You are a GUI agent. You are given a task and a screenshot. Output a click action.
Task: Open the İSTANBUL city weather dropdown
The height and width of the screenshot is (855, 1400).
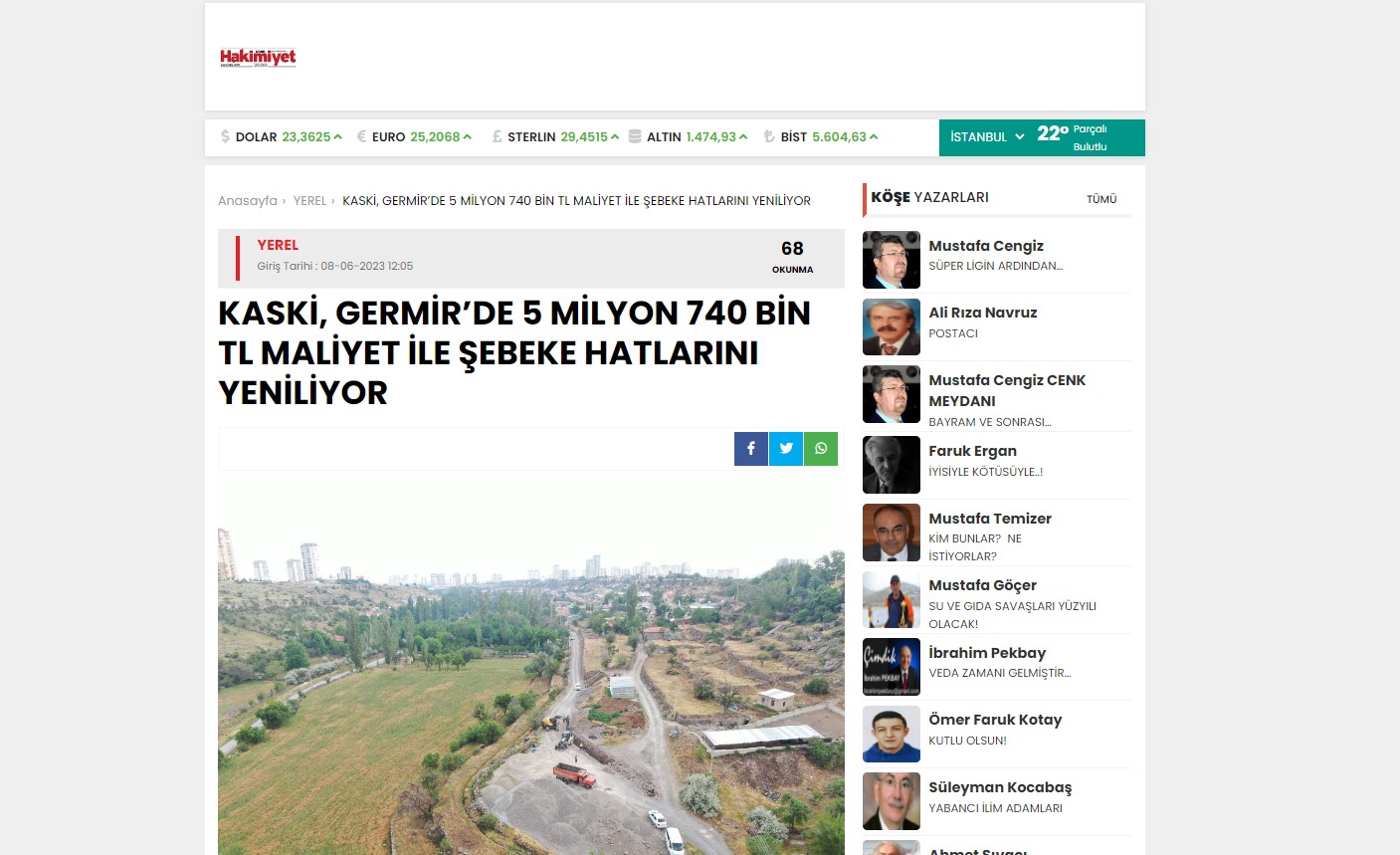click(986, 137)
